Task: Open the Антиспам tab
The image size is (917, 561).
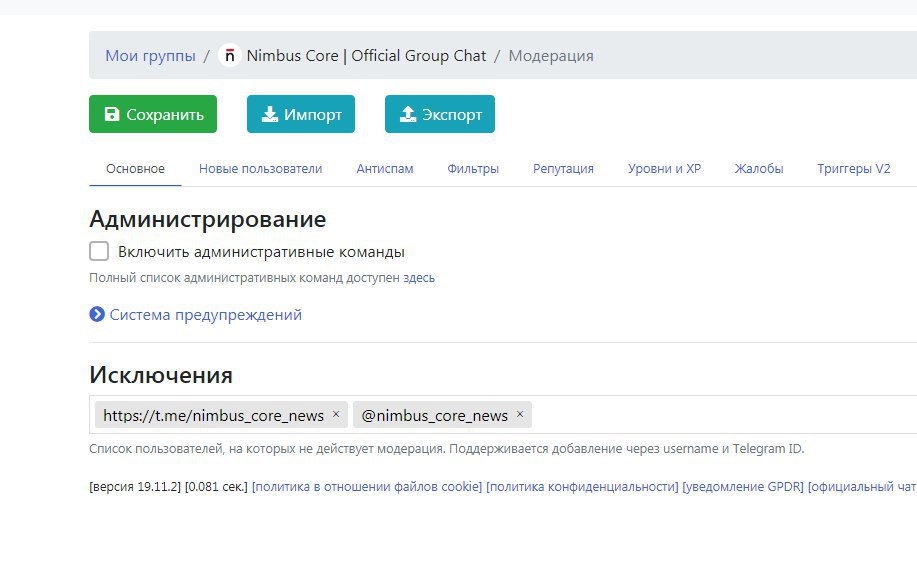Action: pyautogui.click(x=385, y=169)
